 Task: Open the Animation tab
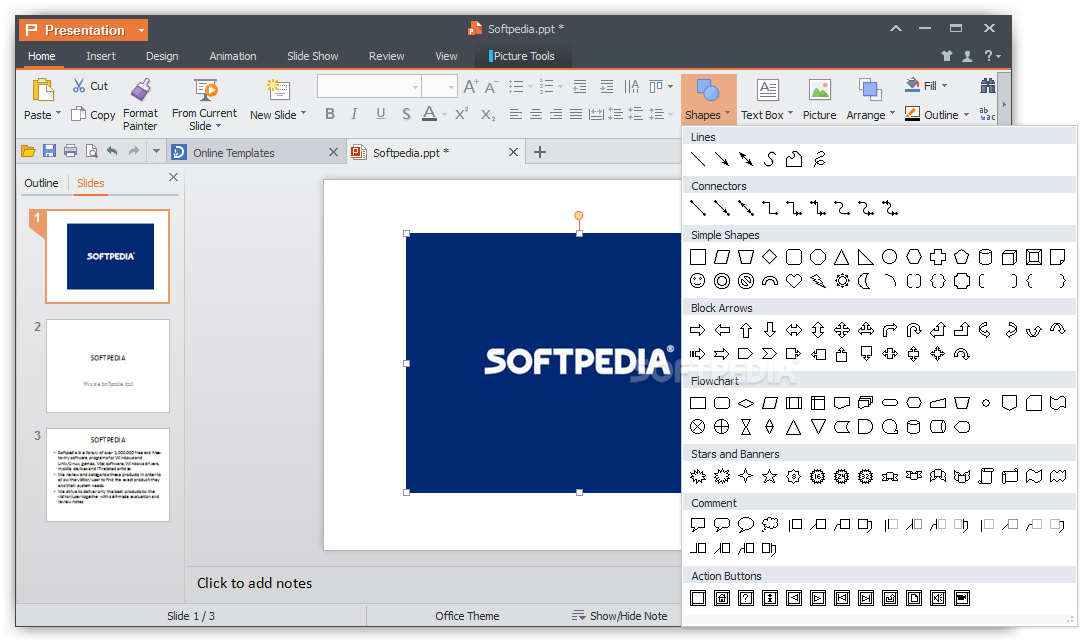point(233,56)
